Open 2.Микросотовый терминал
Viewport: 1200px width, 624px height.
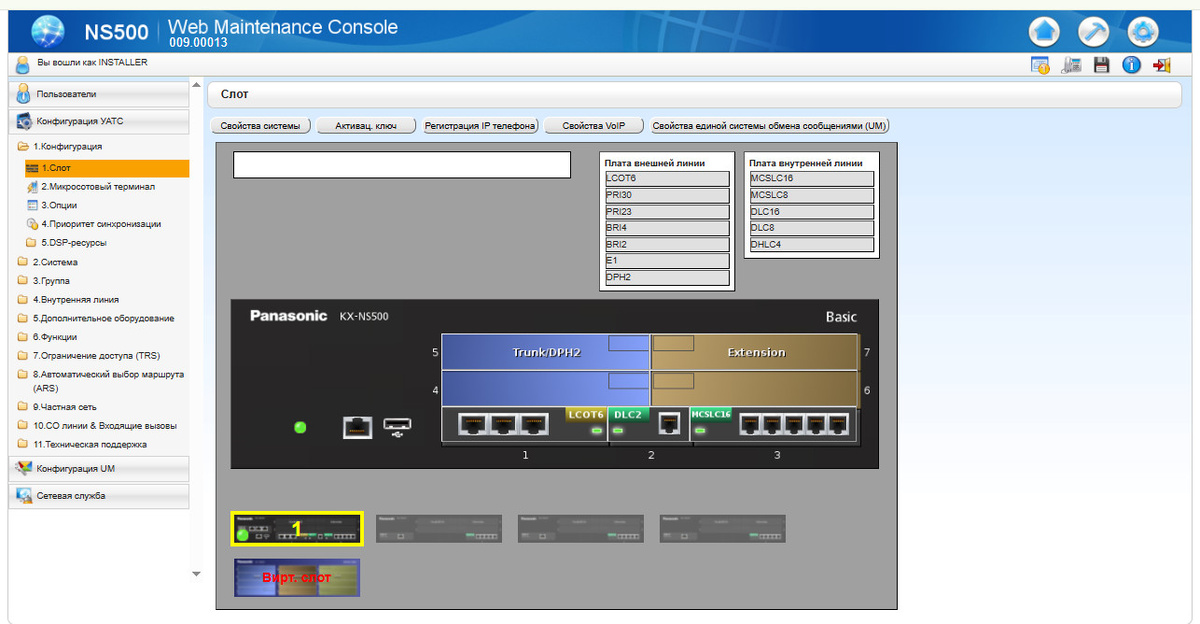(90, 187)
